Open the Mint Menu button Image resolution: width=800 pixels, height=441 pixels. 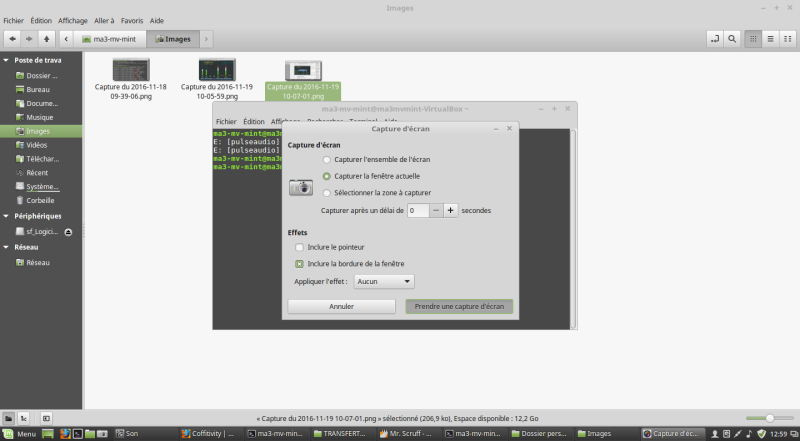coord(20,434)
